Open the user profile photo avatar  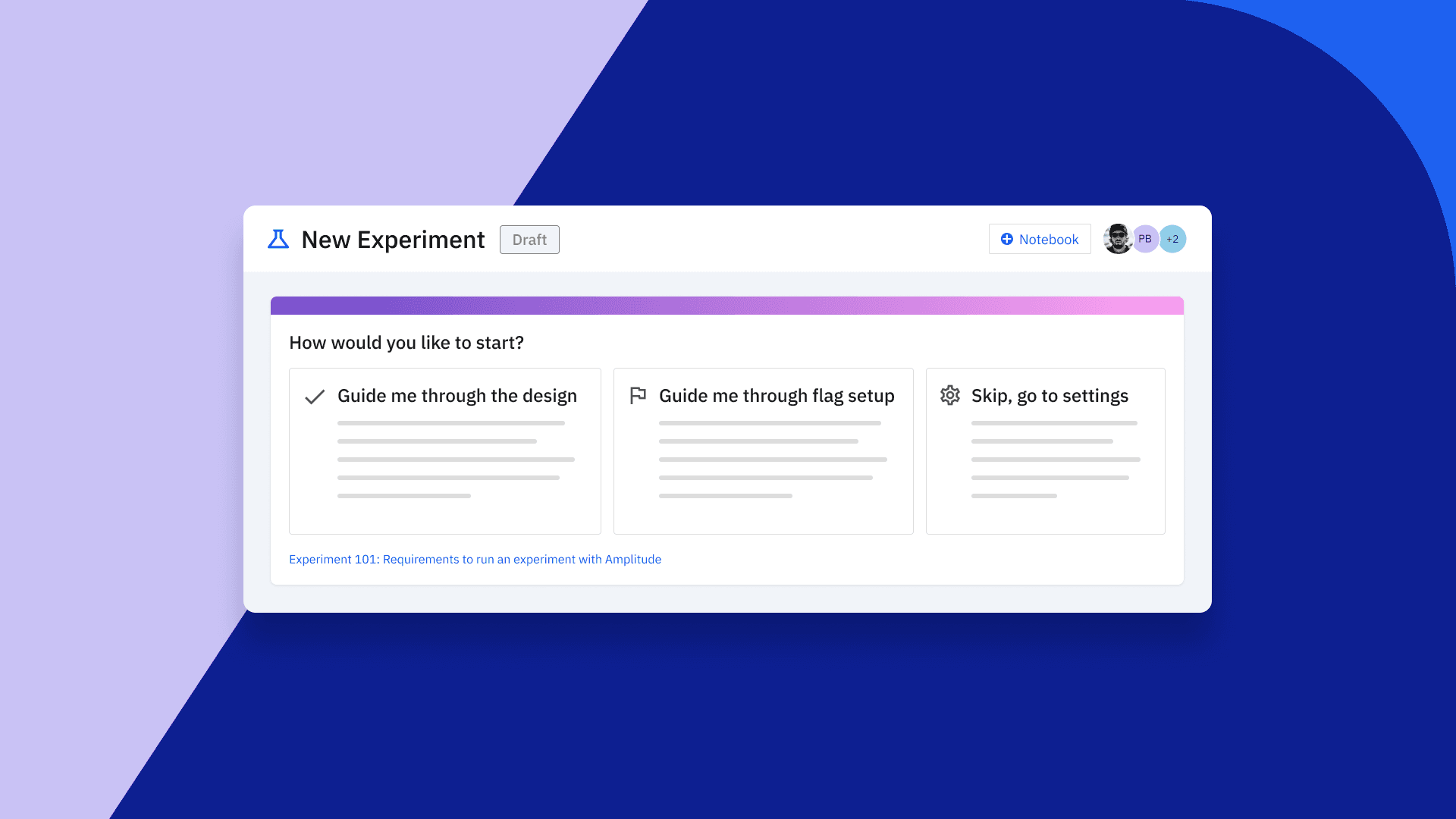(x=1118, y=238)
